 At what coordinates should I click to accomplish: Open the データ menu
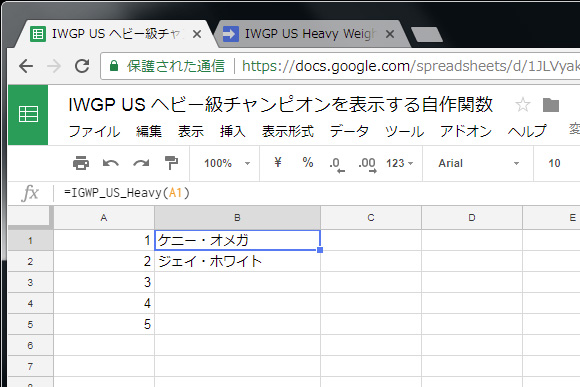coord(349,131)
